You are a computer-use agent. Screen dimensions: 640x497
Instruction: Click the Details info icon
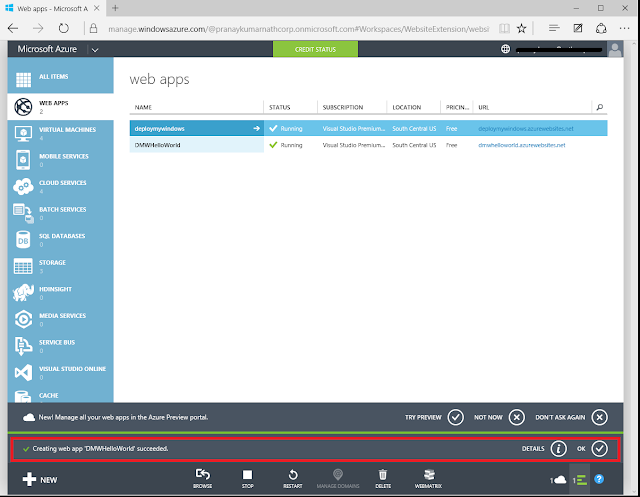[558, 448]
